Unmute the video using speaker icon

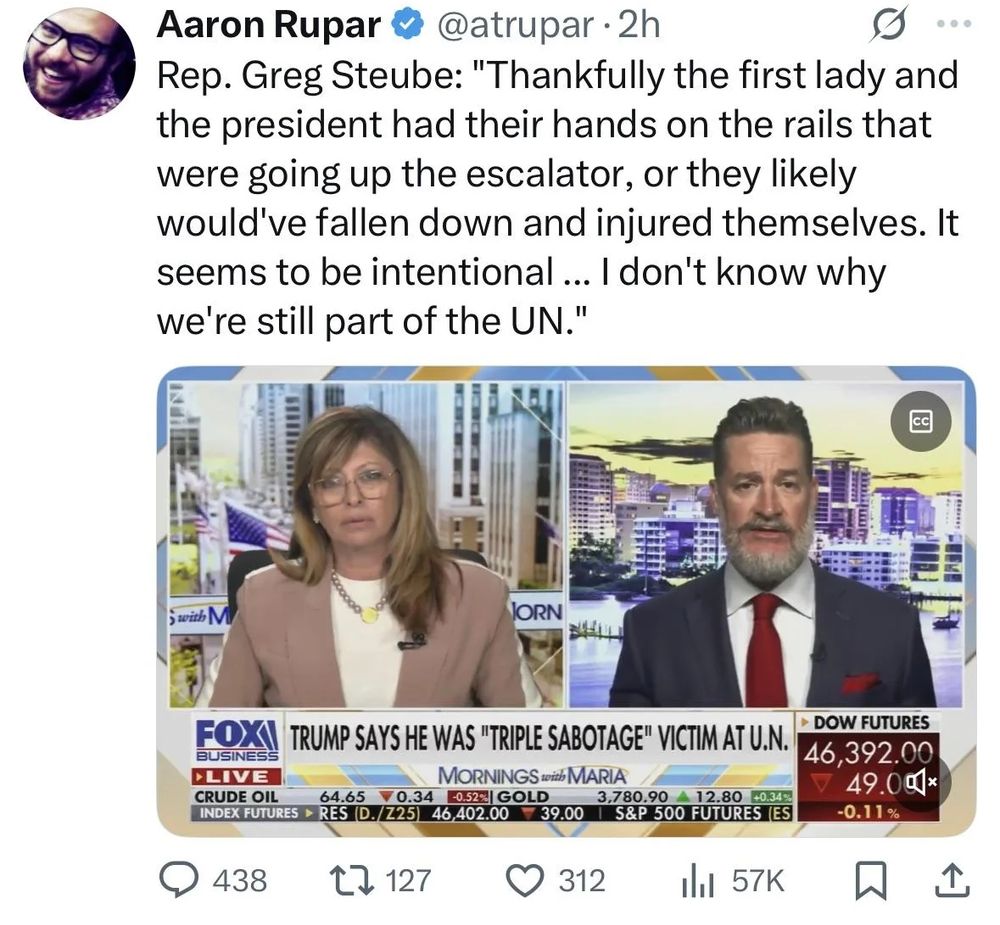pos(922,781)
